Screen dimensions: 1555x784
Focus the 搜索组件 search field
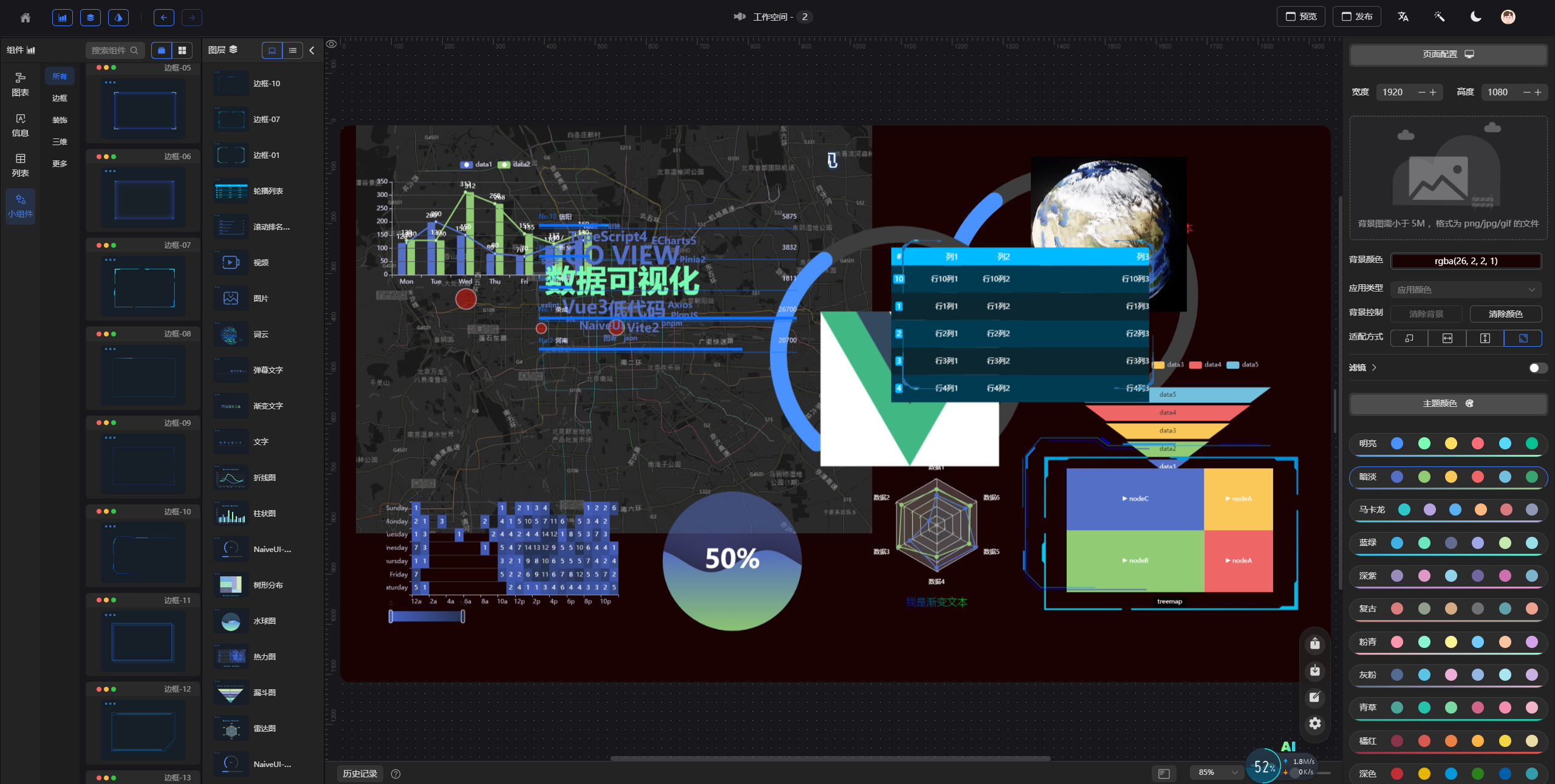click(115, 50)
